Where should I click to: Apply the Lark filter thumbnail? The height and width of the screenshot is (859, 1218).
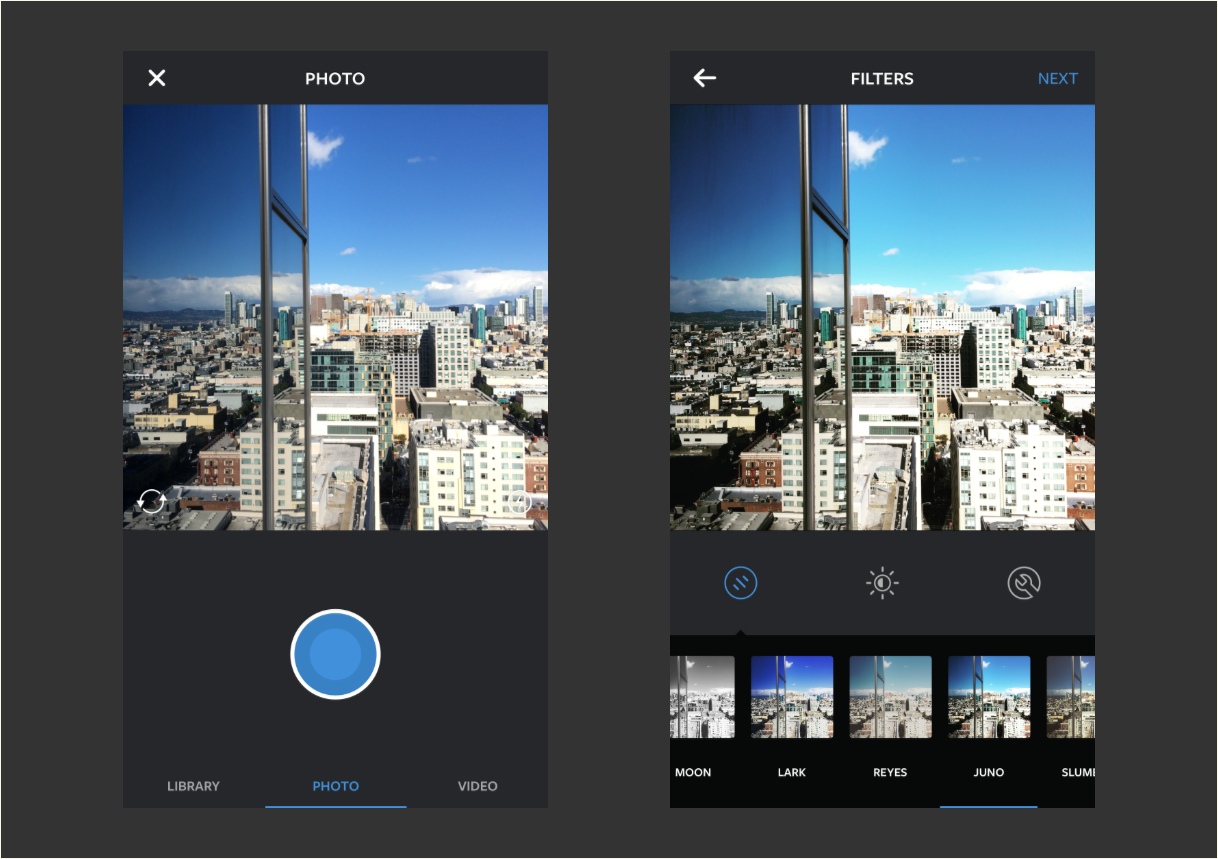pos(792,697)
